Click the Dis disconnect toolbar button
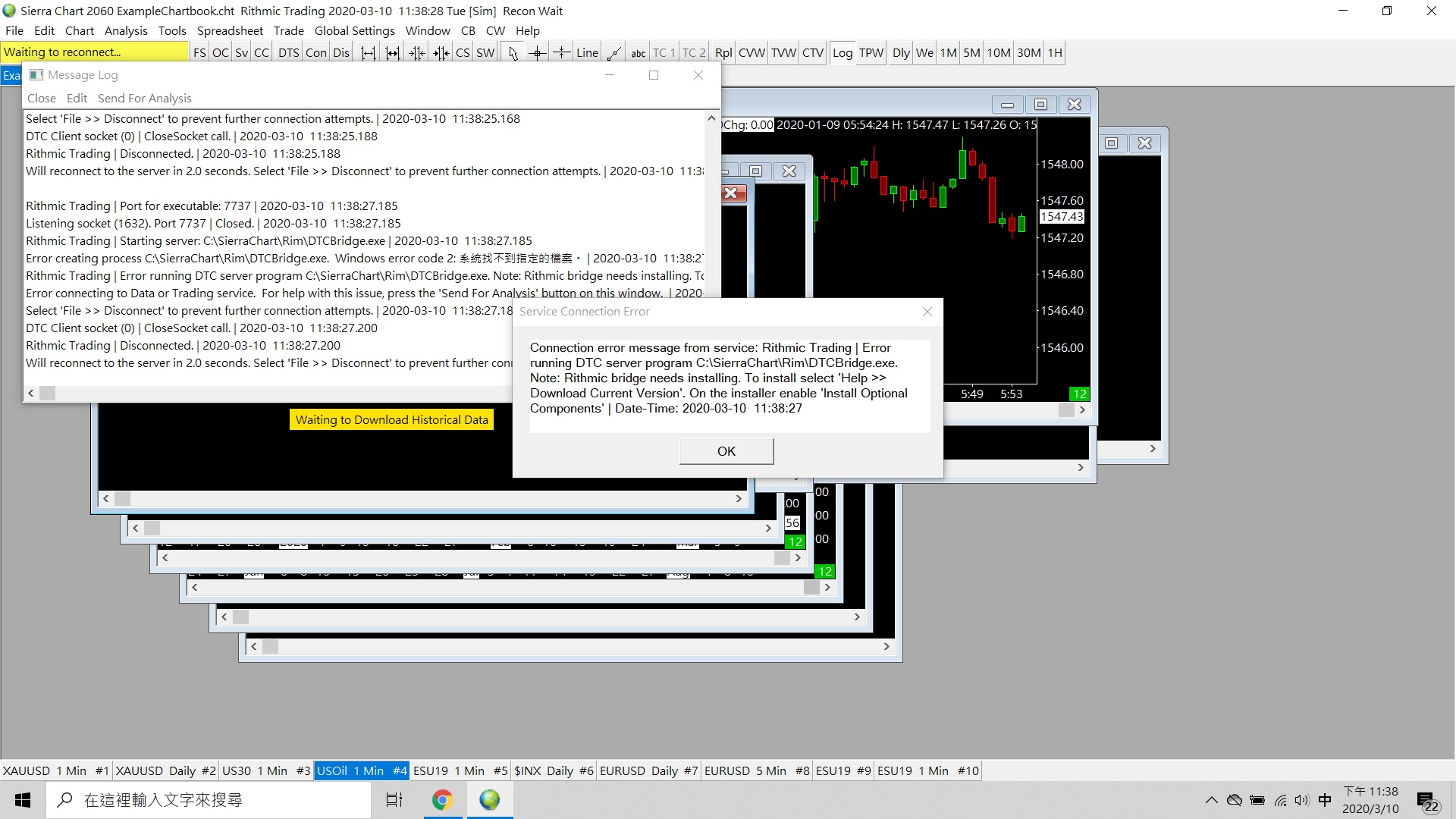Viewport: 1456px width, 819px height. (x=341, y=53)
